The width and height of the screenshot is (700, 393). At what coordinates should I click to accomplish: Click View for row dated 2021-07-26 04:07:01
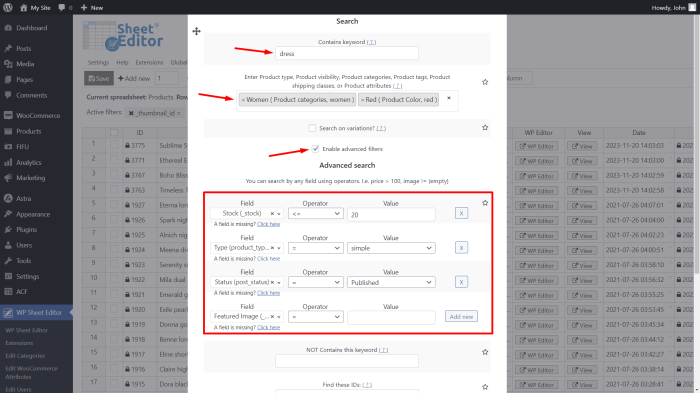(x=582, y=206)
